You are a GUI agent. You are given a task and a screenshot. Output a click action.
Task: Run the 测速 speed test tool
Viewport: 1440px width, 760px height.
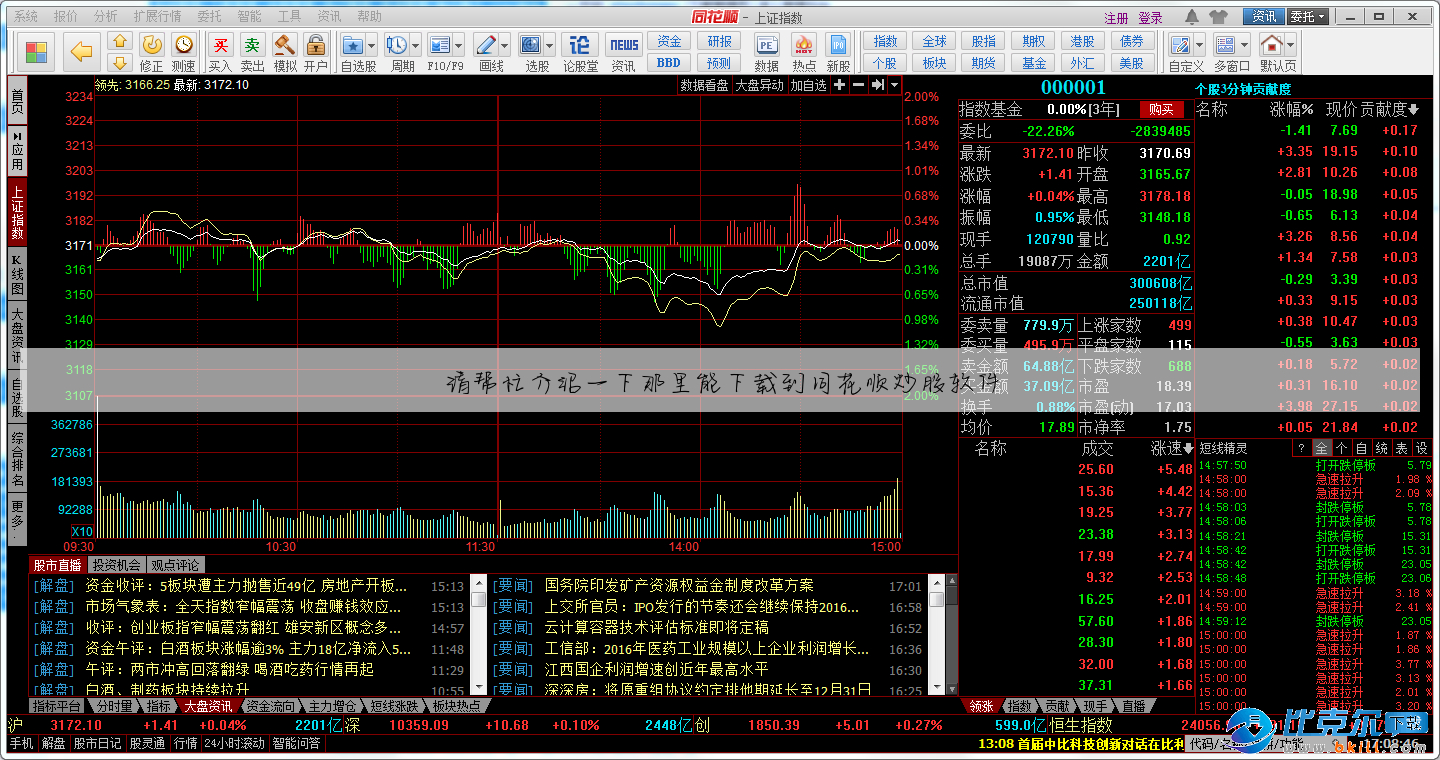tap(184, 52)
